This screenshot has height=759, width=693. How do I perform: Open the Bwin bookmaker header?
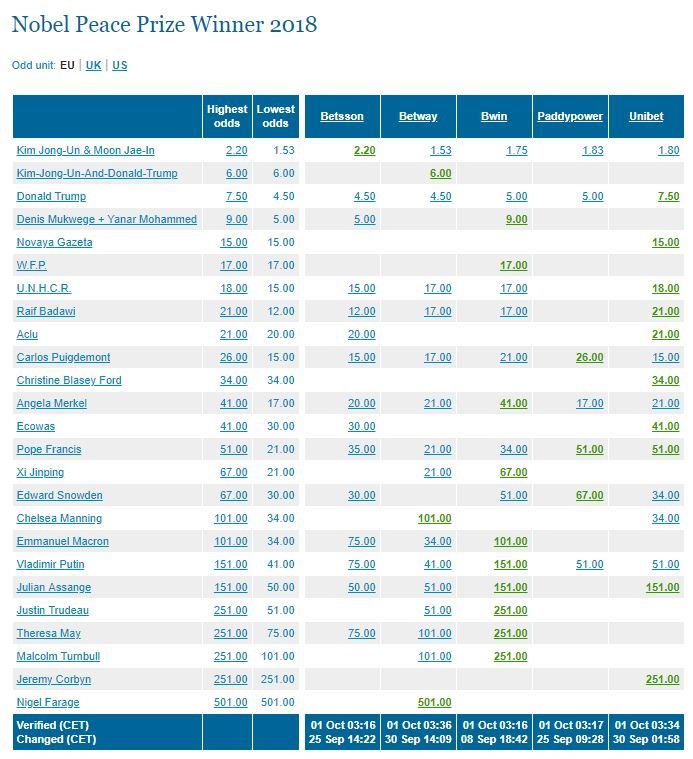point(494,116)
